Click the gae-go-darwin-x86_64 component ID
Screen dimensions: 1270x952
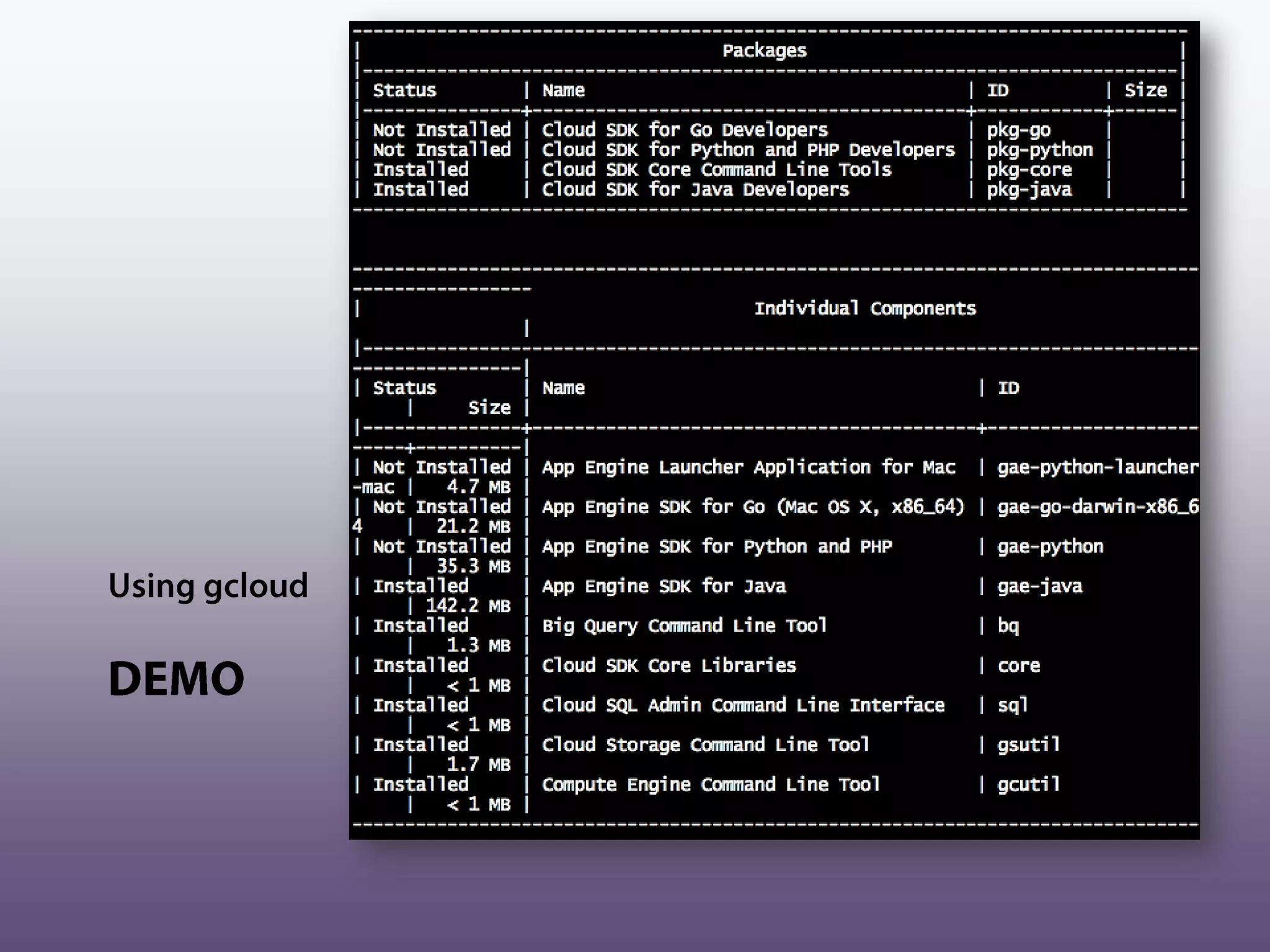pos(1097,507)
